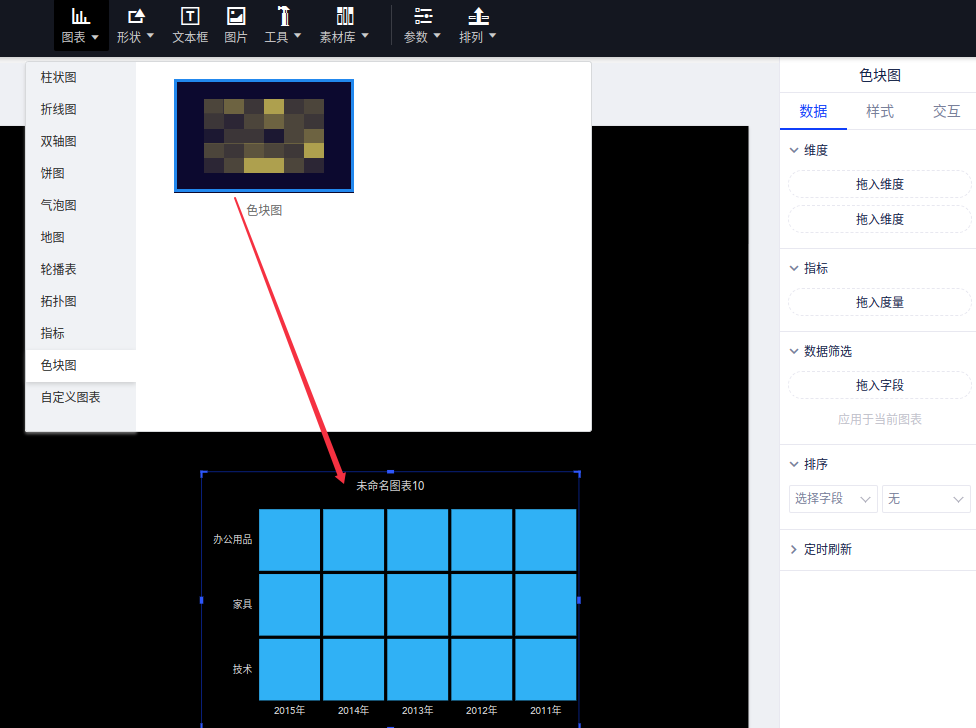Click 应用于当前图表 link
Screen dimensions: 976x728
[x=879, y=420]
